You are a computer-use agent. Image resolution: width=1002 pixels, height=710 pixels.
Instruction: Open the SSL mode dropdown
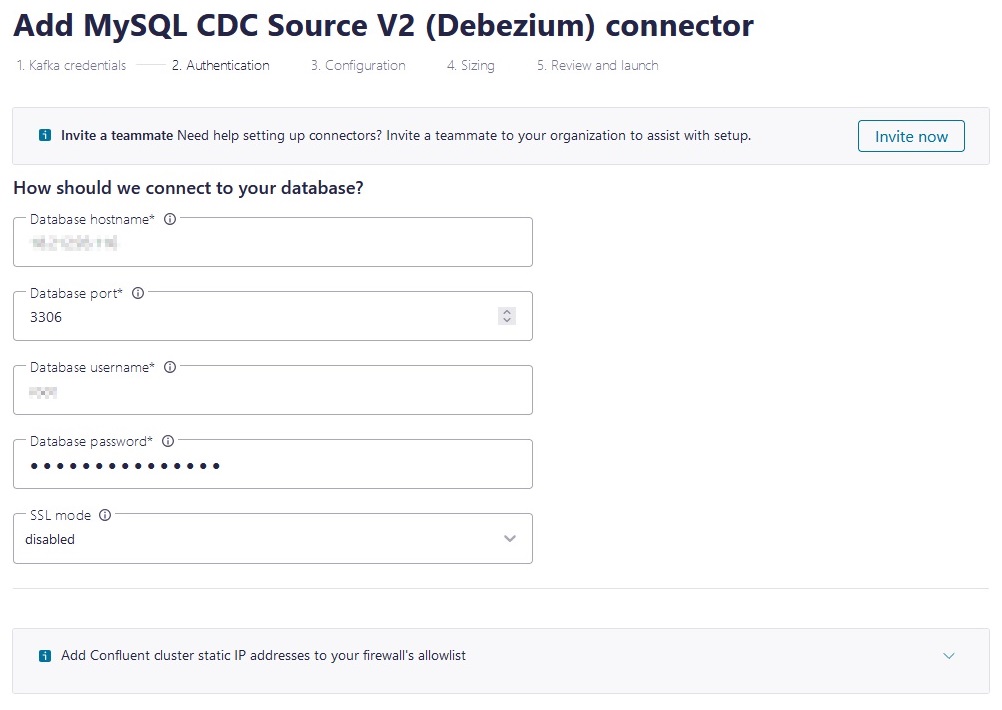click(x=273, y=538)
